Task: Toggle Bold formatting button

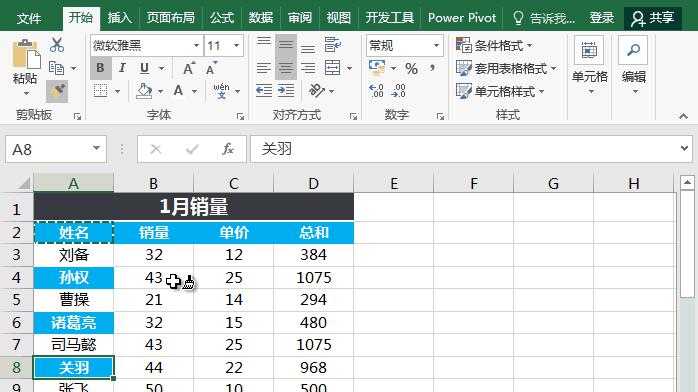Action: pos(100,68)
